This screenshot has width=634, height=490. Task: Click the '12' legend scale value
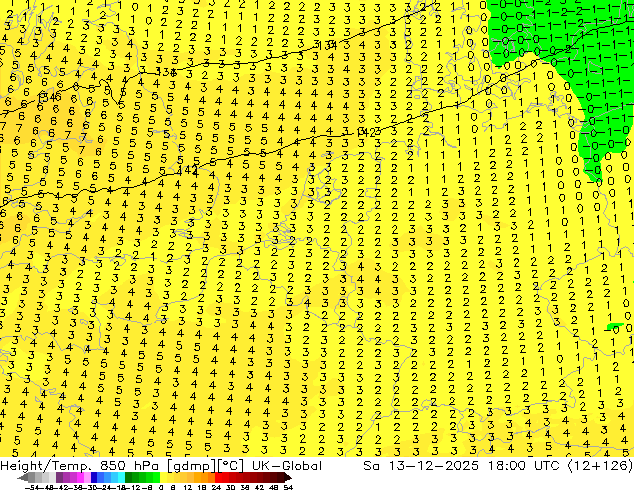coord(187,488)
